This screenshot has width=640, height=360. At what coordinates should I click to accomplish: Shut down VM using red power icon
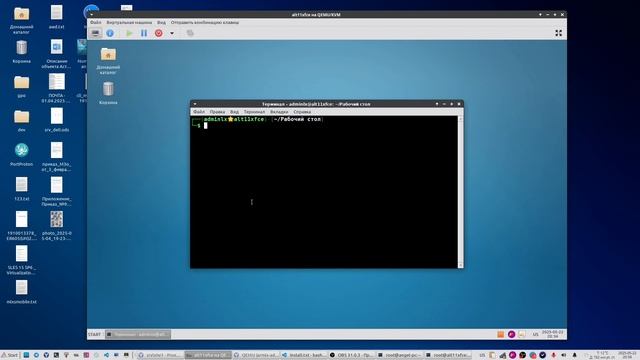click(158, 33)
